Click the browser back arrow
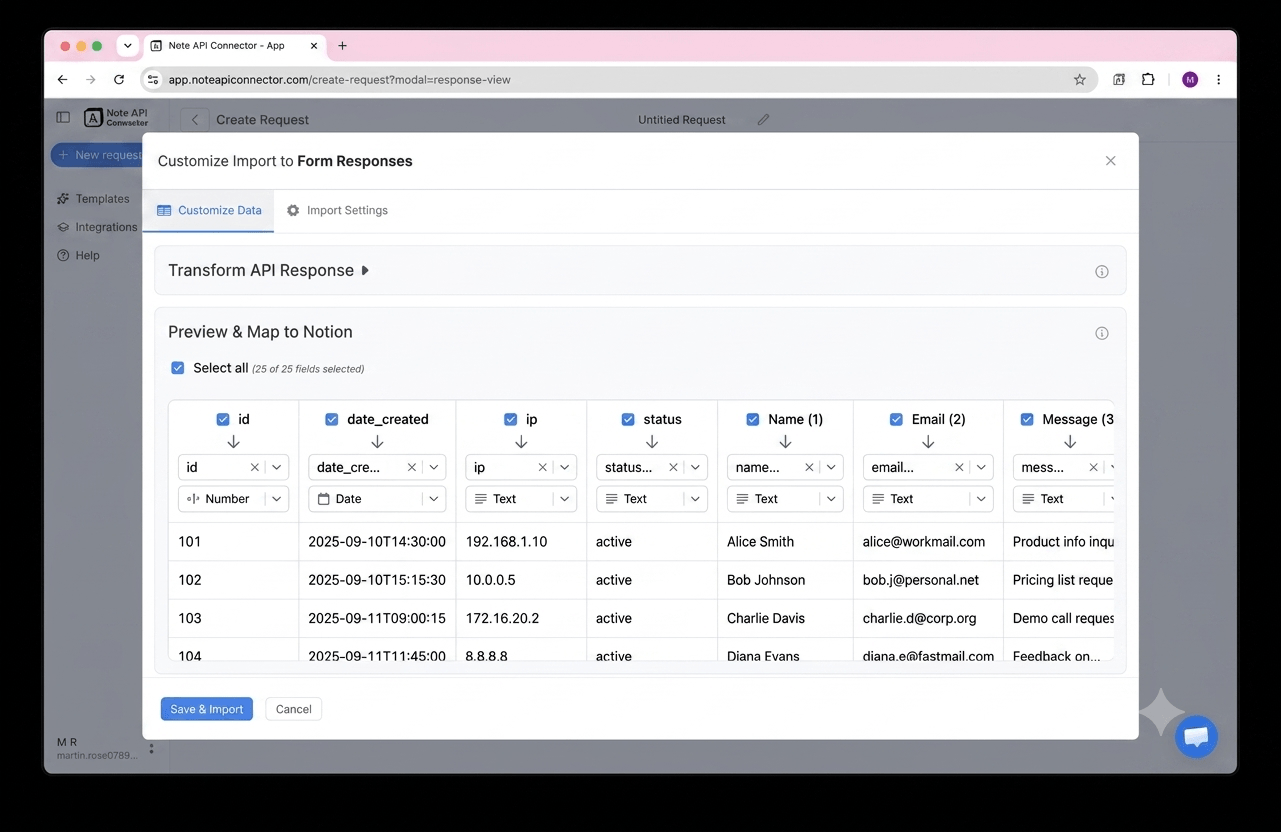1281x832 pixels. pos(62,80)
